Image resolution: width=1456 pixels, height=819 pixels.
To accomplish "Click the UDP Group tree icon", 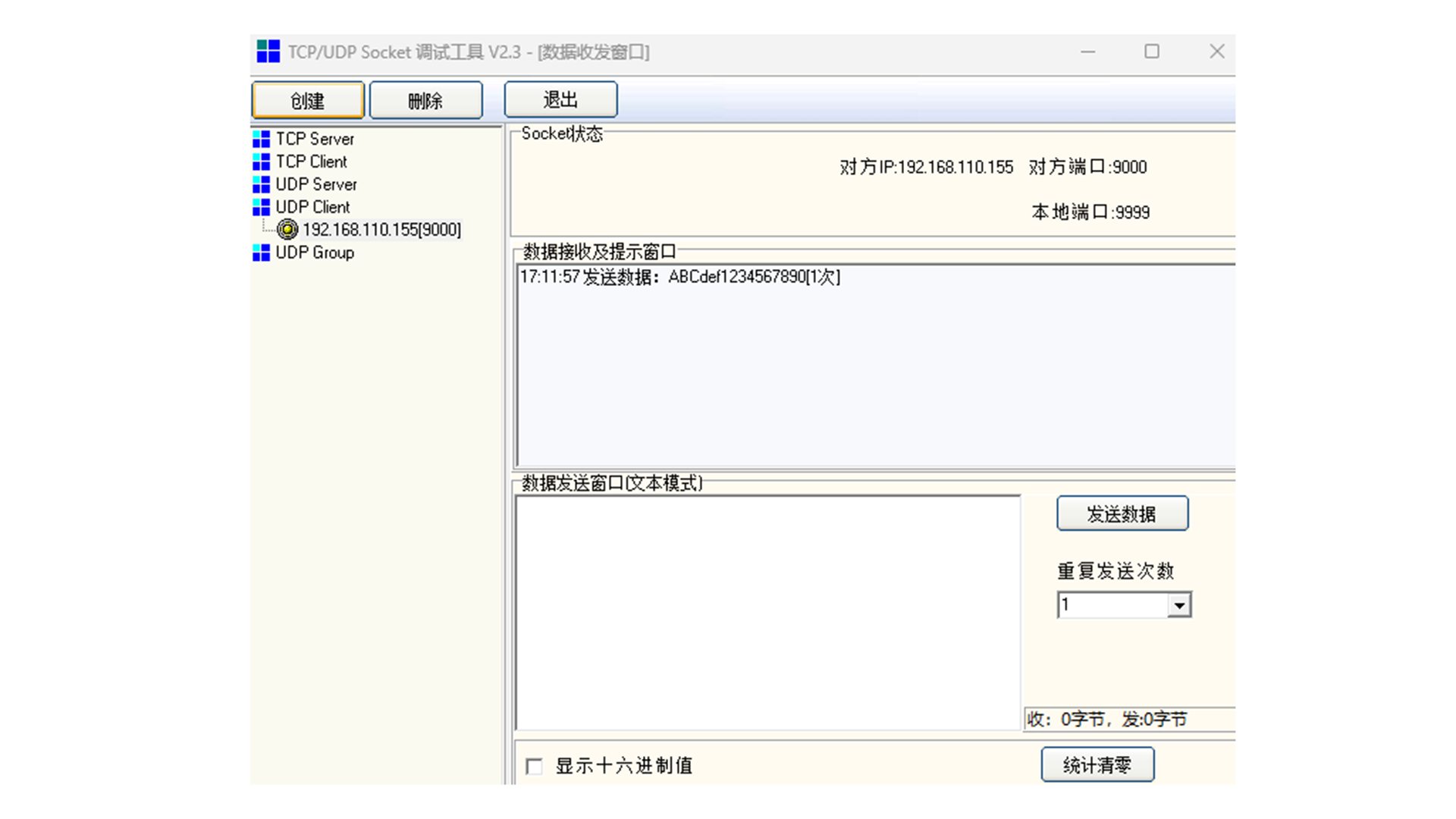I will (261, 253).
